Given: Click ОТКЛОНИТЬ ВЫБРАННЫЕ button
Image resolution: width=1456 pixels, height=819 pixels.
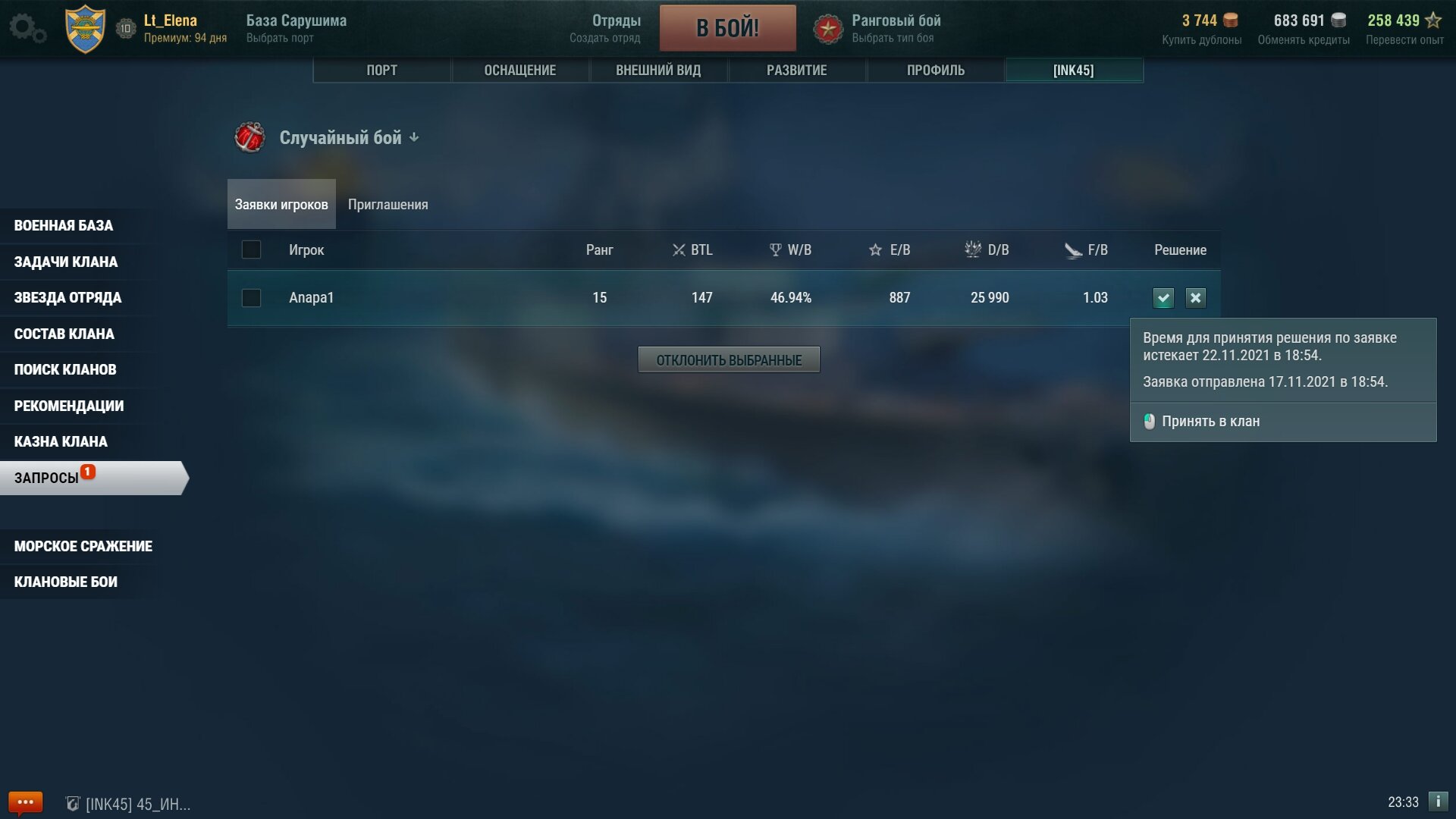Looking at the screenshot, I should point(729,360).
